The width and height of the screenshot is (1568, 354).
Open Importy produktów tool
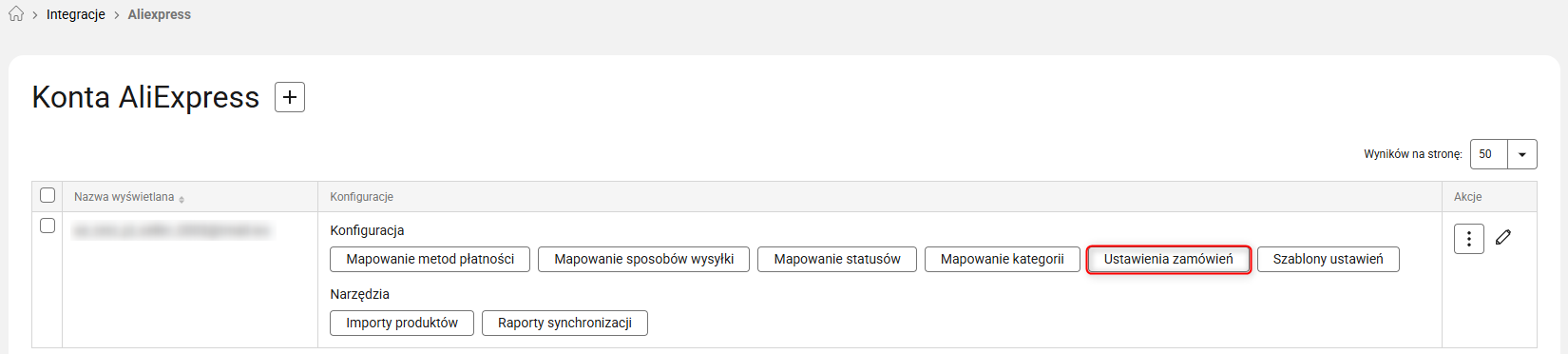(x=402, y=323)
